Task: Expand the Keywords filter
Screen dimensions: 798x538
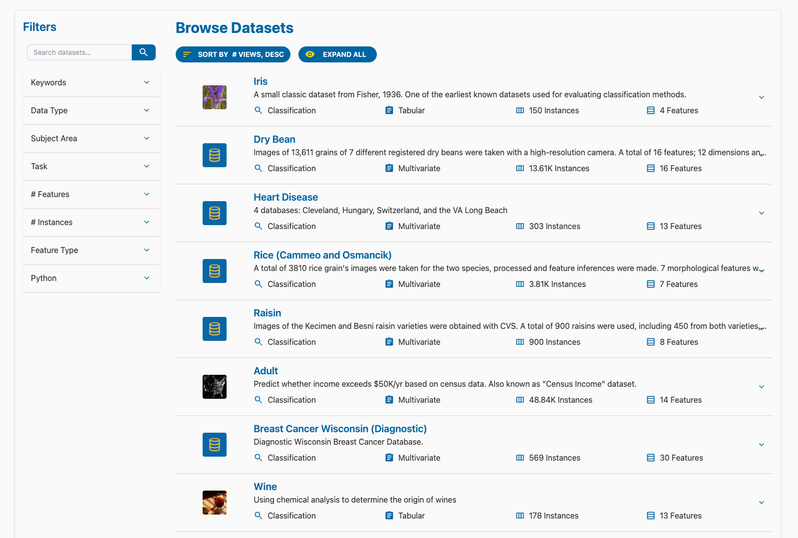Action: (x=91, y=82)
